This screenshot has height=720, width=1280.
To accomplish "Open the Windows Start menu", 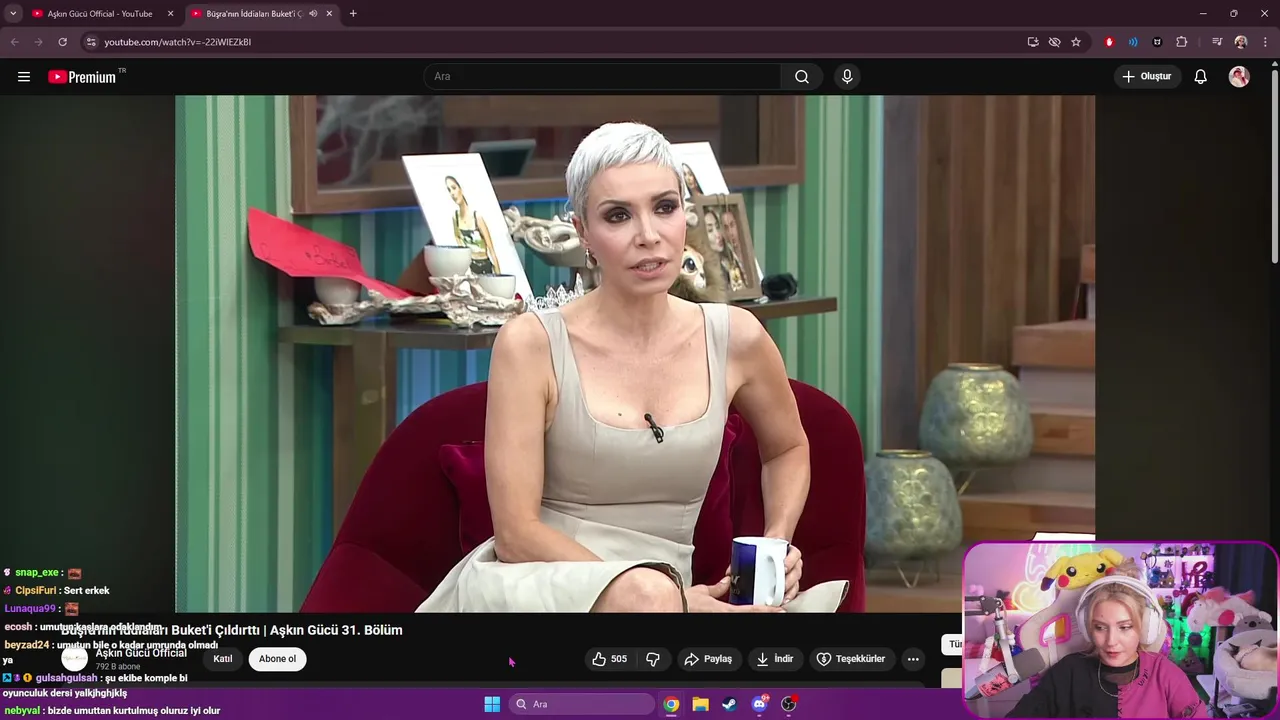I will tap(492, 704).
